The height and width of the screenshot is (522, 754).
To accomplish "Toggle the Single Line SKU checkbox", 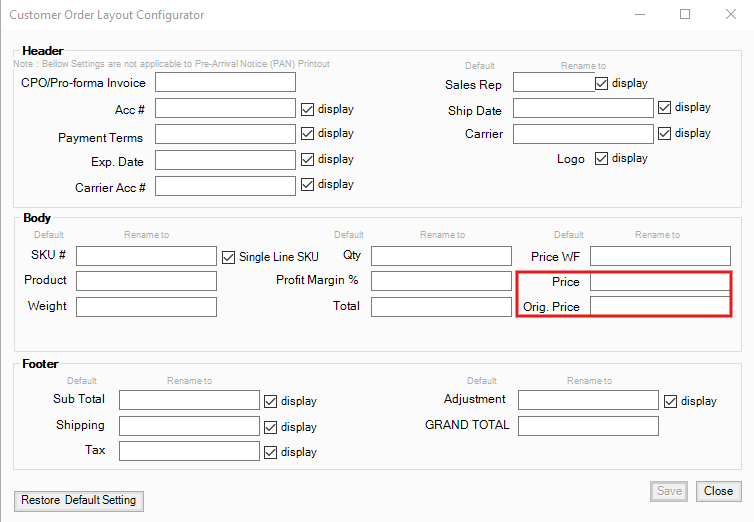I will point(228,257).
